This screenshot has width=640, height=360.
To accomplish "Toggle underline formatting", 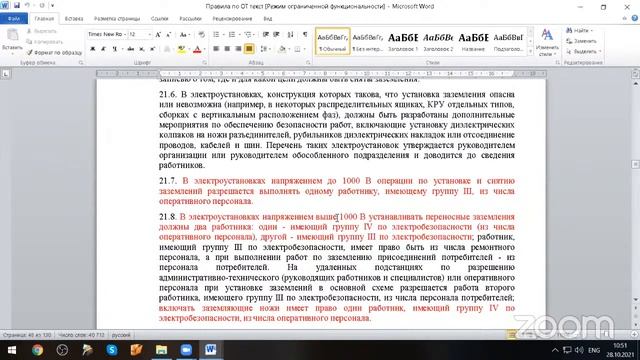I will tap(115, 49).
